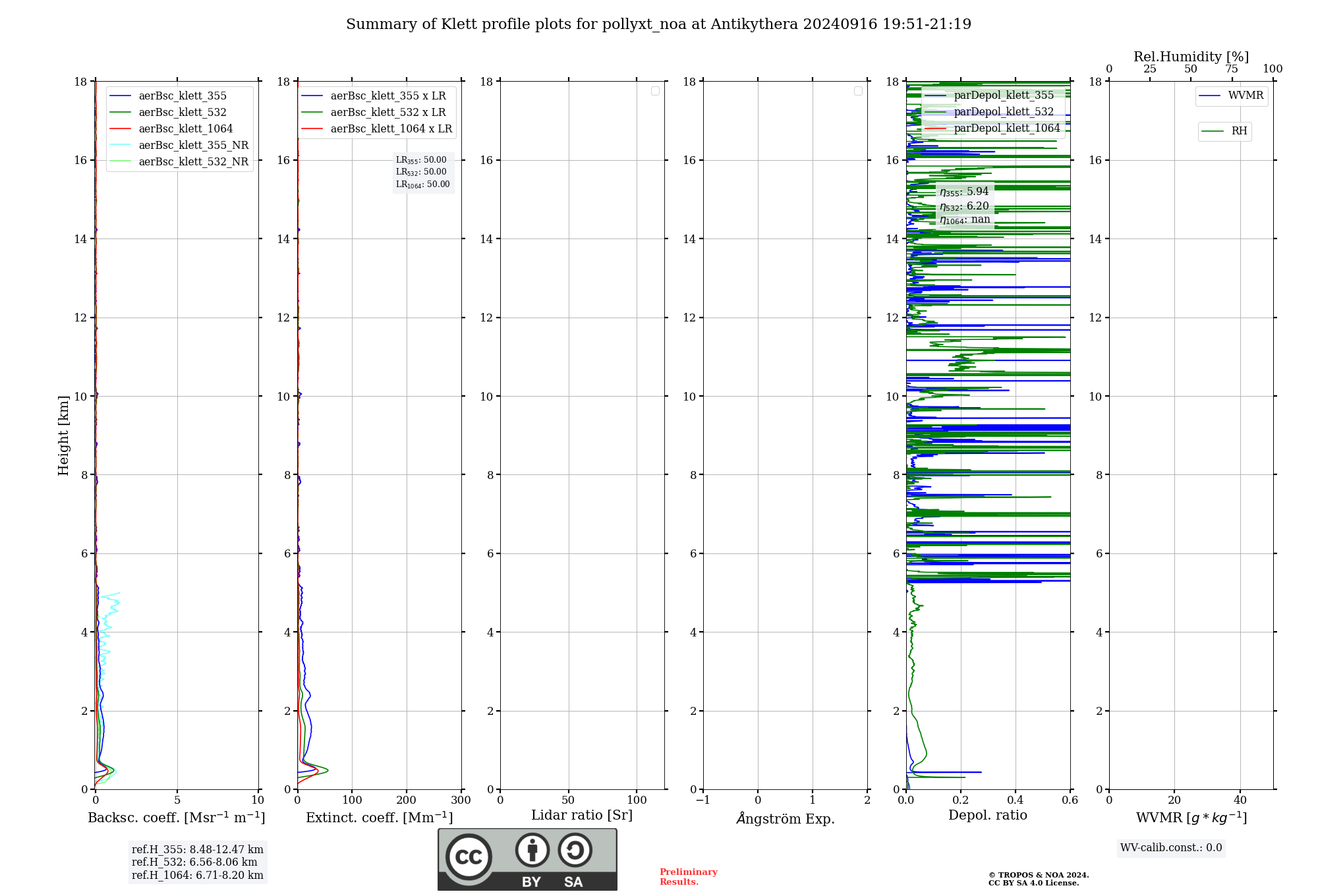Click the parDepol_klett_532 legend entry

pos(990,112)
